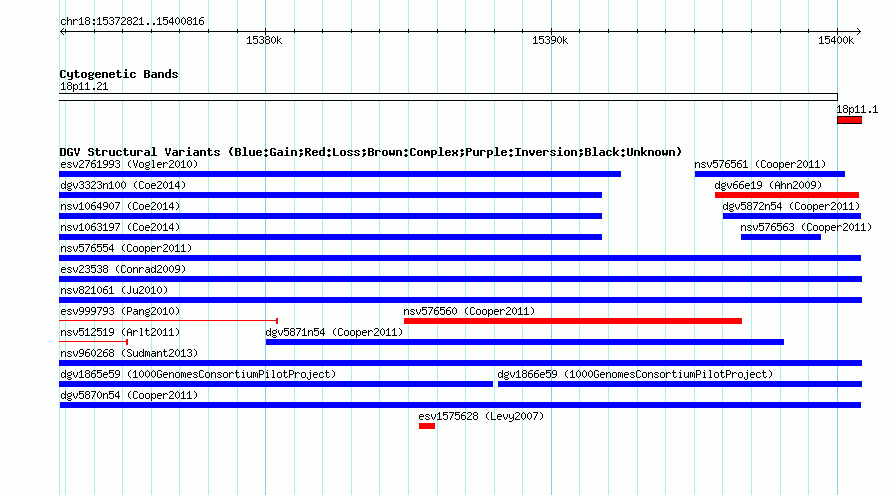Viewport: 890px width, 495px height.
Task: Open dgv66e19 (Ahn2009) variant label
Action: click(768, 185)
